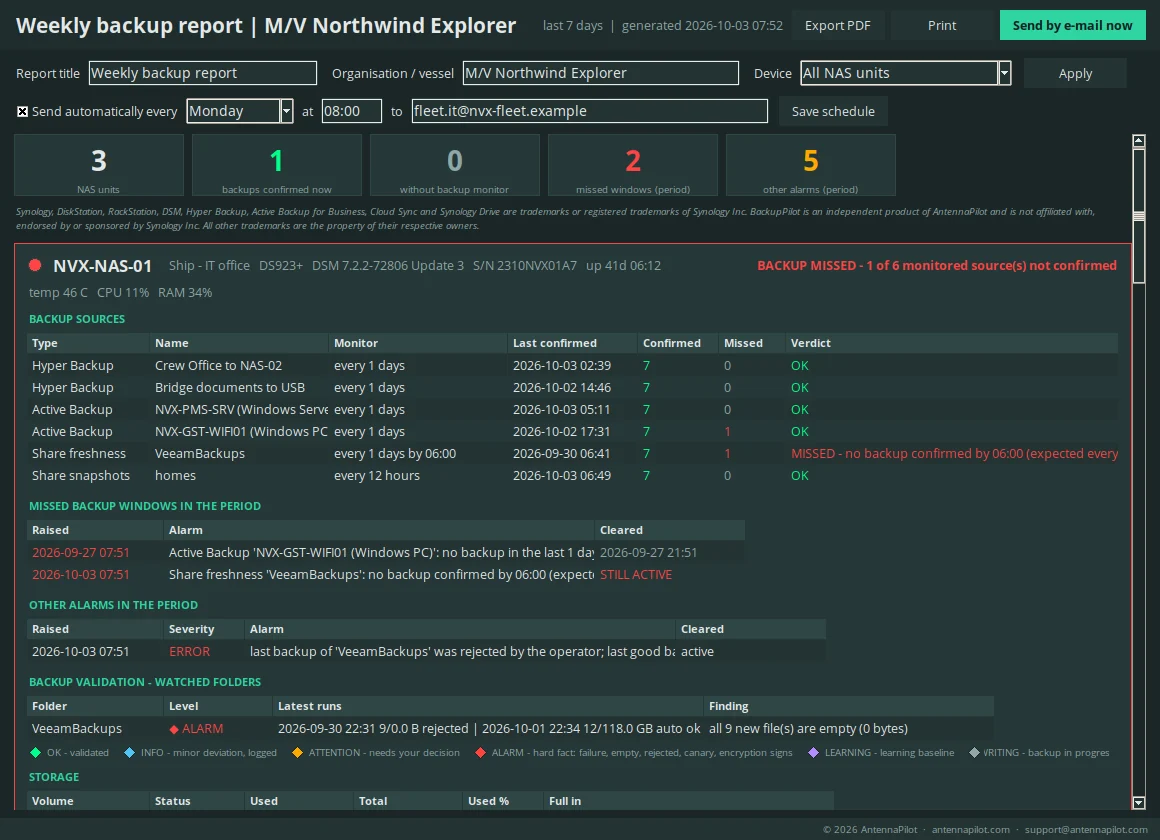1160x840 pixels.
Task: Click VeeamBackups in the Backup Sources table
Action: [200, 454]
